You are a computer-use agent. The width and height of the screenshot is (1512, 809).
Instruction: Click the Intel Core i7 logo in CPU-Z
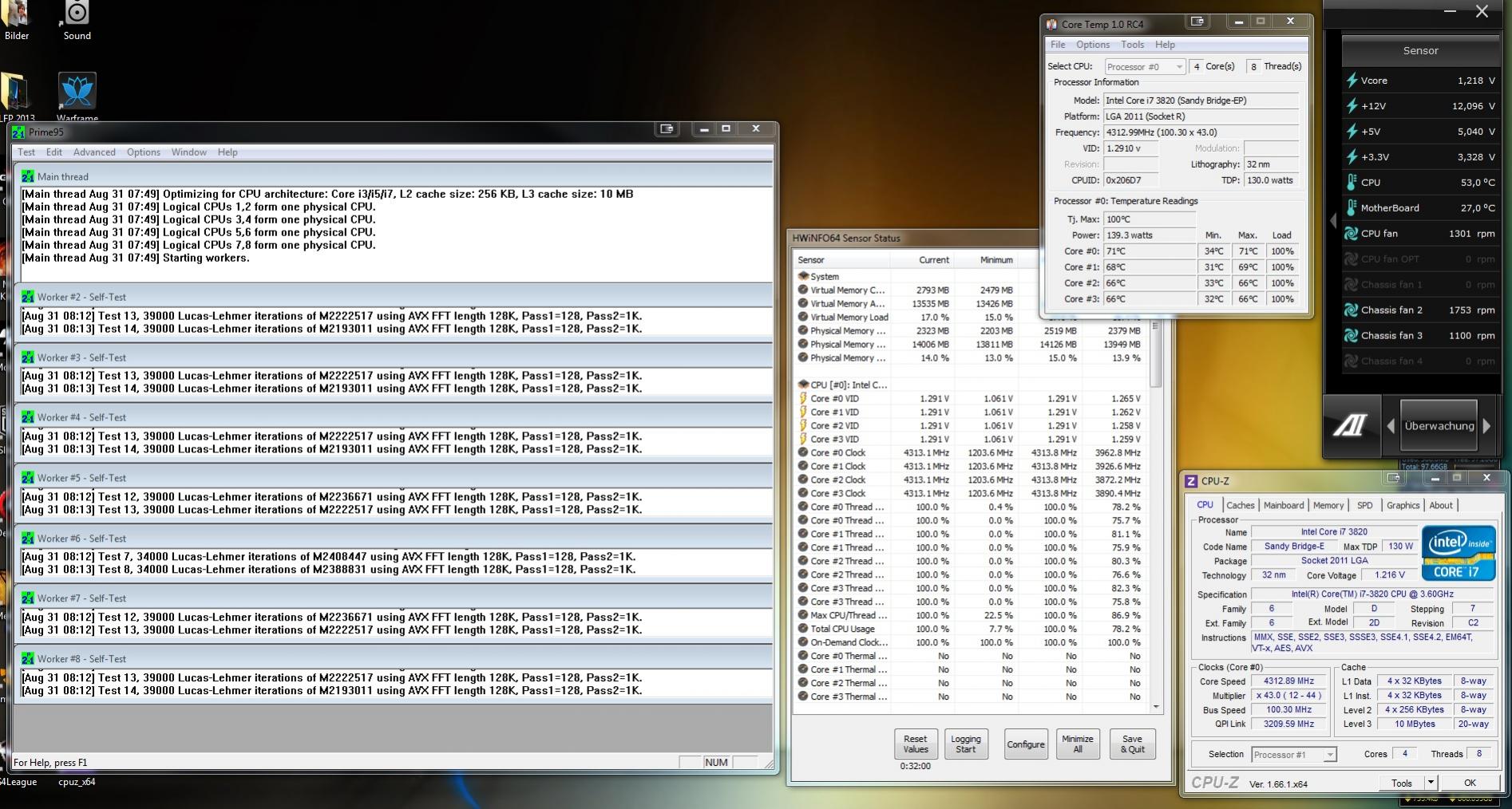[1458, 552]
